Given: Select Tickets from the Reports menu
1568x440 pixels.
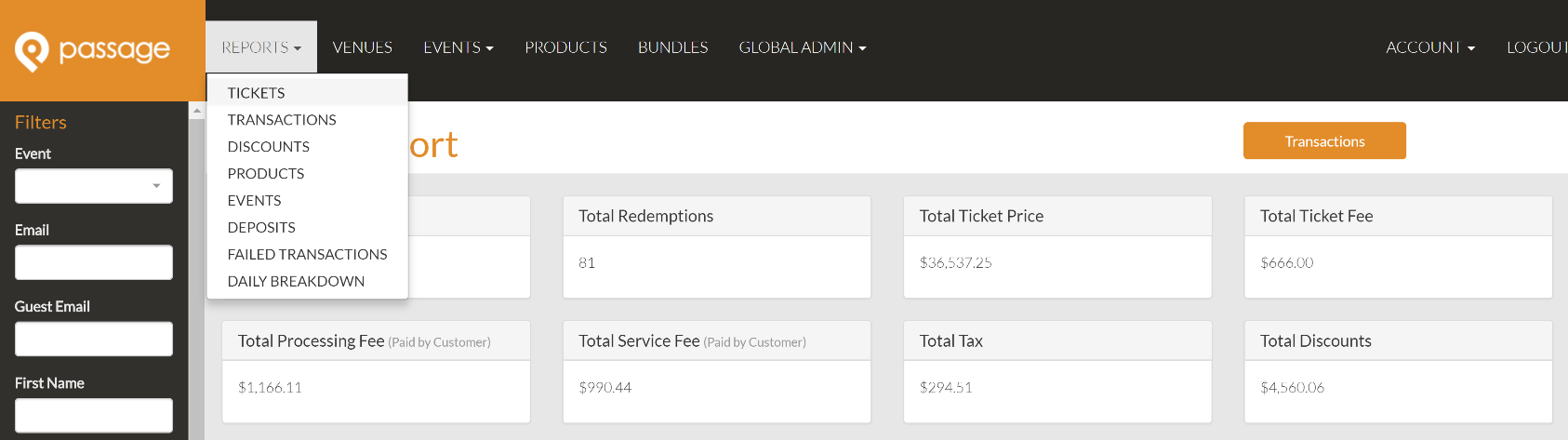Looking at the screenshot, I should pyautogui.click(x=307, y=93).
